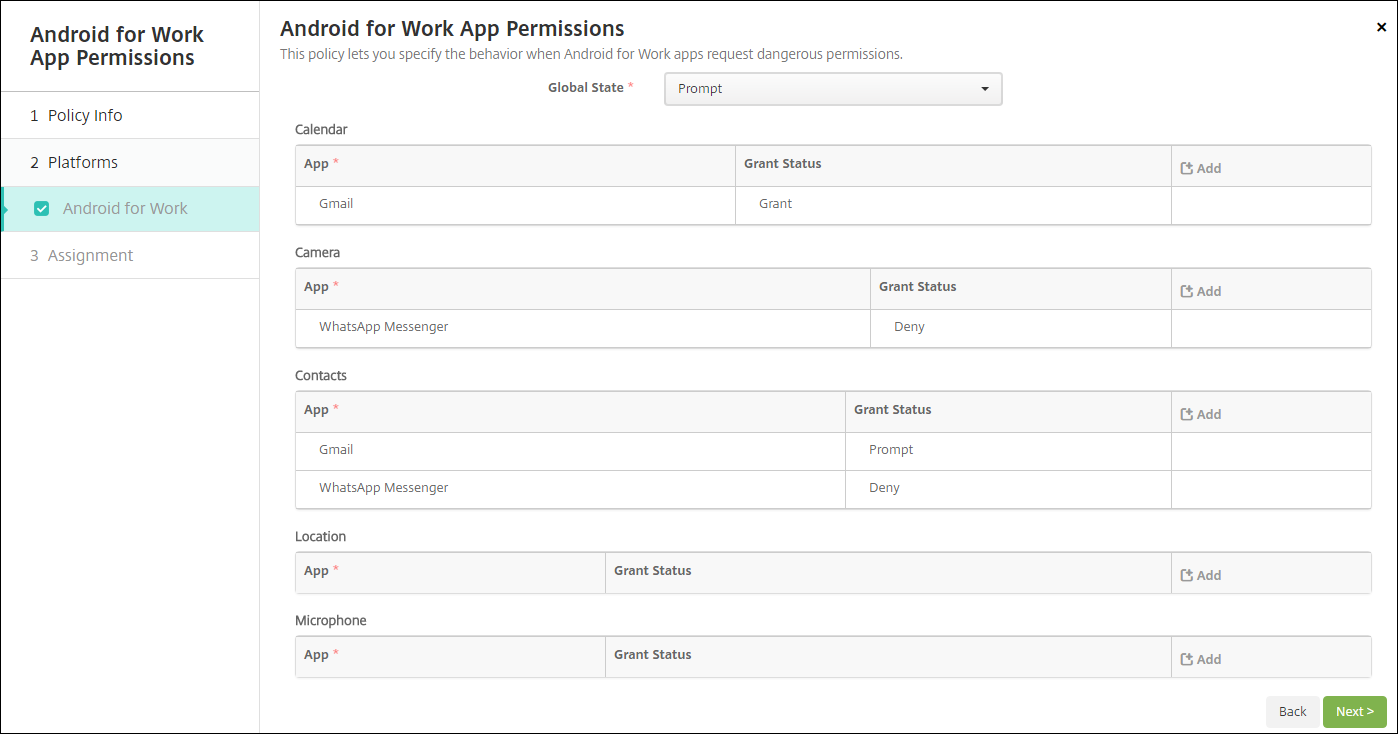Image resolution: width=1398 pixels, height=734 pixels.
Task: Click the Add icon in the Microphone table
Action: coord(1188,659)
